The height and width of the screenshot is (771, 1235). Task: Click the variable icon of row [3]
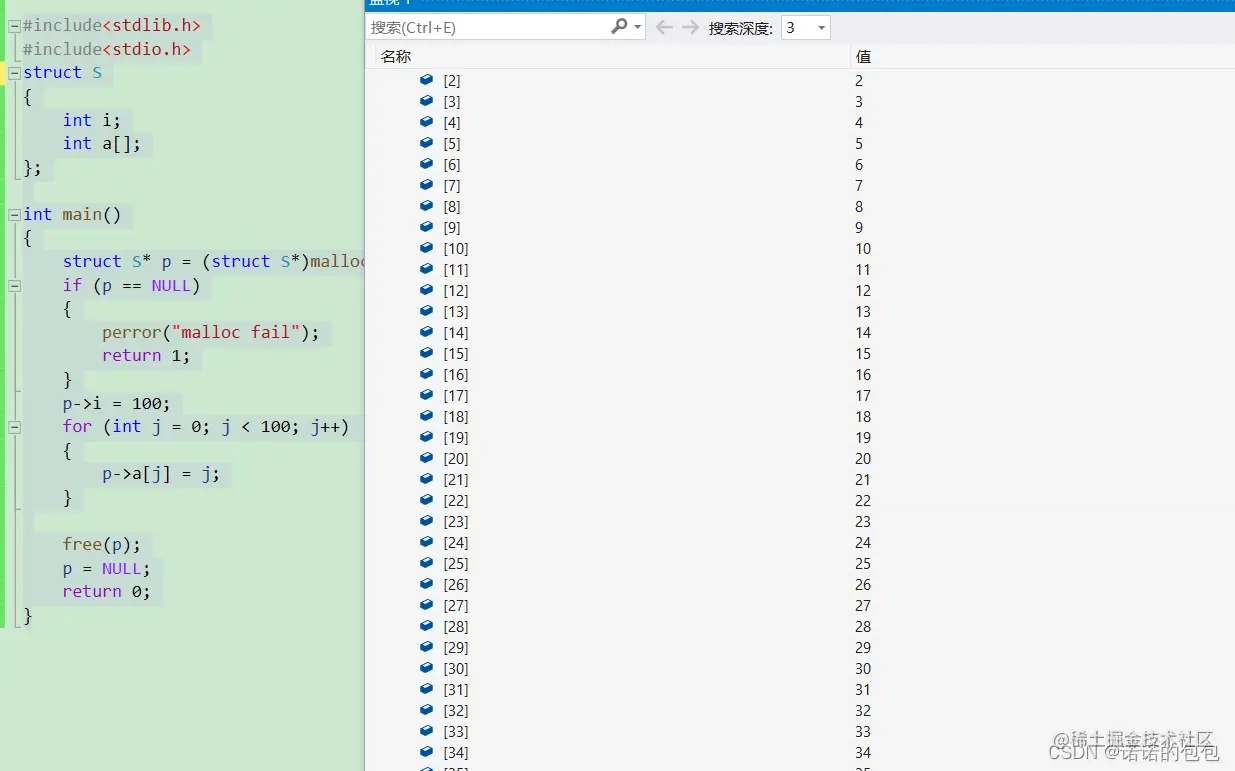pyautogui.click(x=426, y=101)
